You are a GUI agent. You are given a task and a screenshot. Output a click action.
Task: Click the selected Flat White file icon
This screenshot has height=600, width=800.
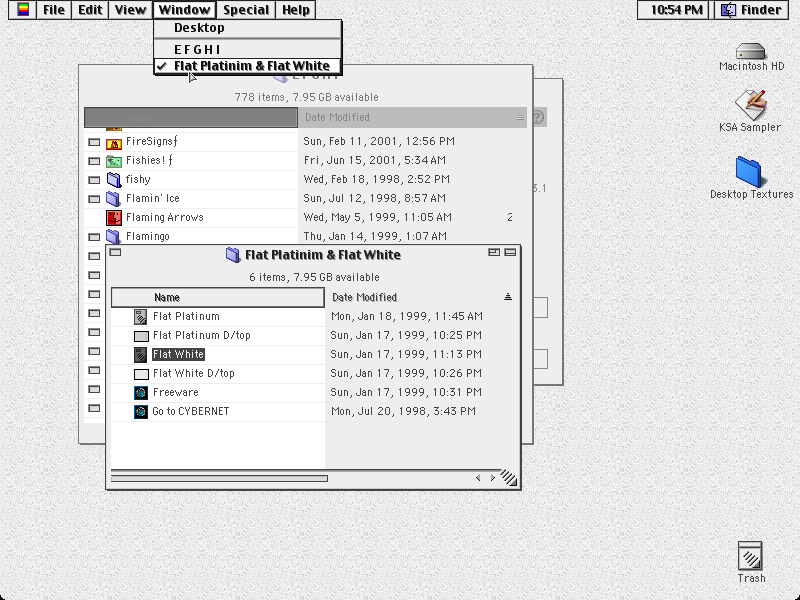(x=140, y=355)
